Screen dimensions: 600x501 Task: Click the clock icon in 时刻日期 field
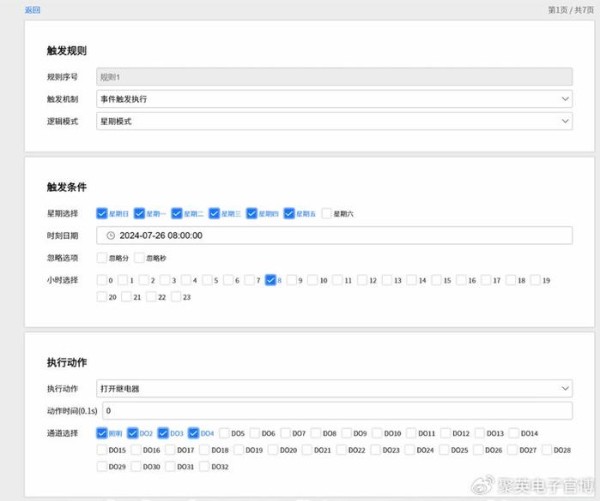111,235
